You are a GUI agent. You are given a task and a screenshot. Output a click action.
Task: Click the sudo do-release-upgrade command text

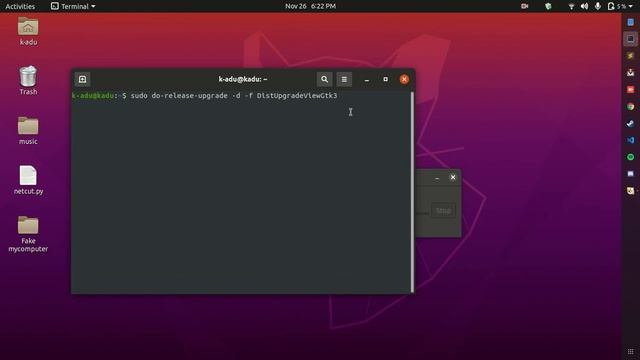coord(234,96)
